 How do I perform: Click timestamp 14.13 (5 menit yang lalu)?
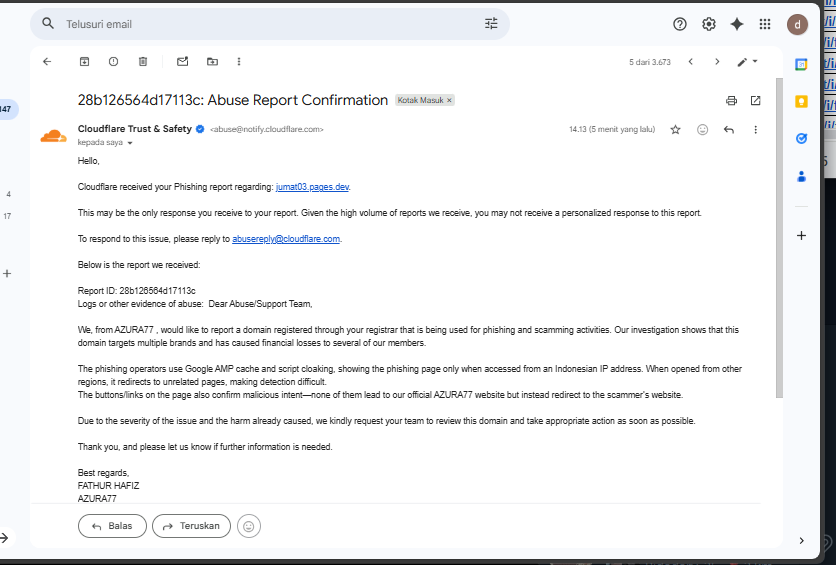pos(612,130)
